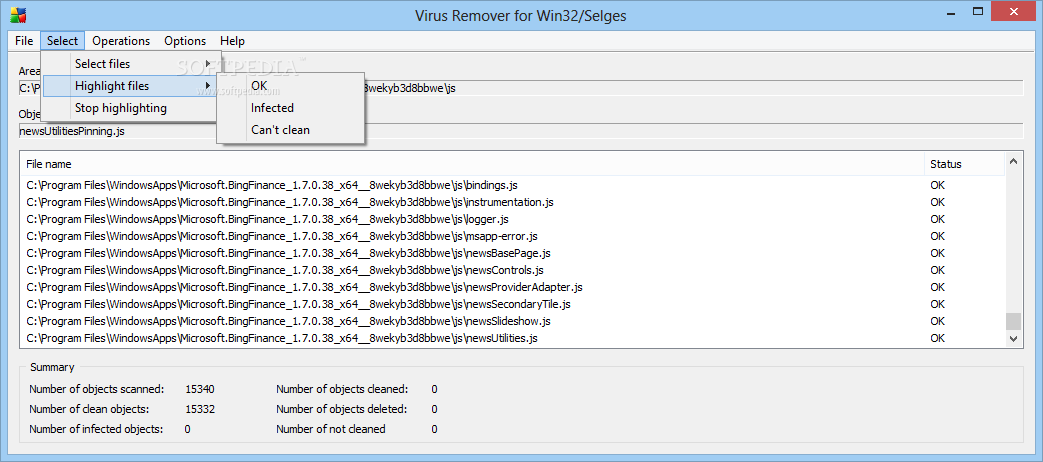The image size is (1043, 462).
Task: Click the clean objects value 15332
Action: (200, 409)
